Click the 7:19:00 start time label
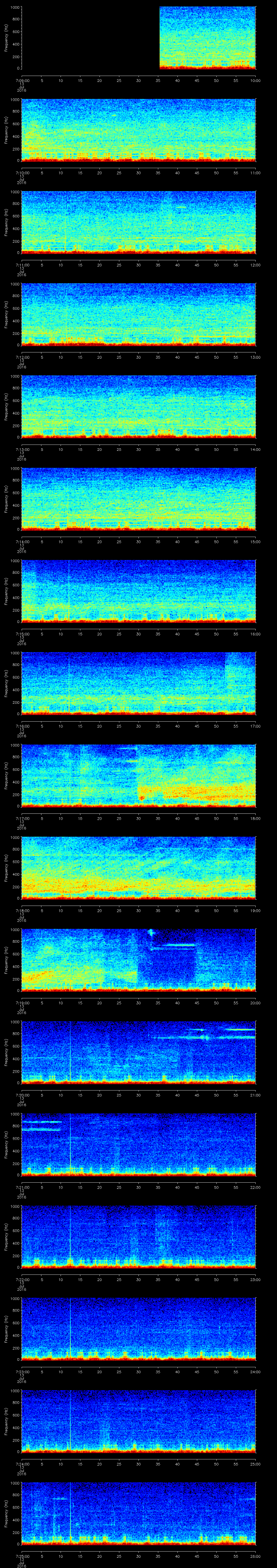Image resolution: width=277 pixels, height=1568 pixels. [x=22, y=1003]
